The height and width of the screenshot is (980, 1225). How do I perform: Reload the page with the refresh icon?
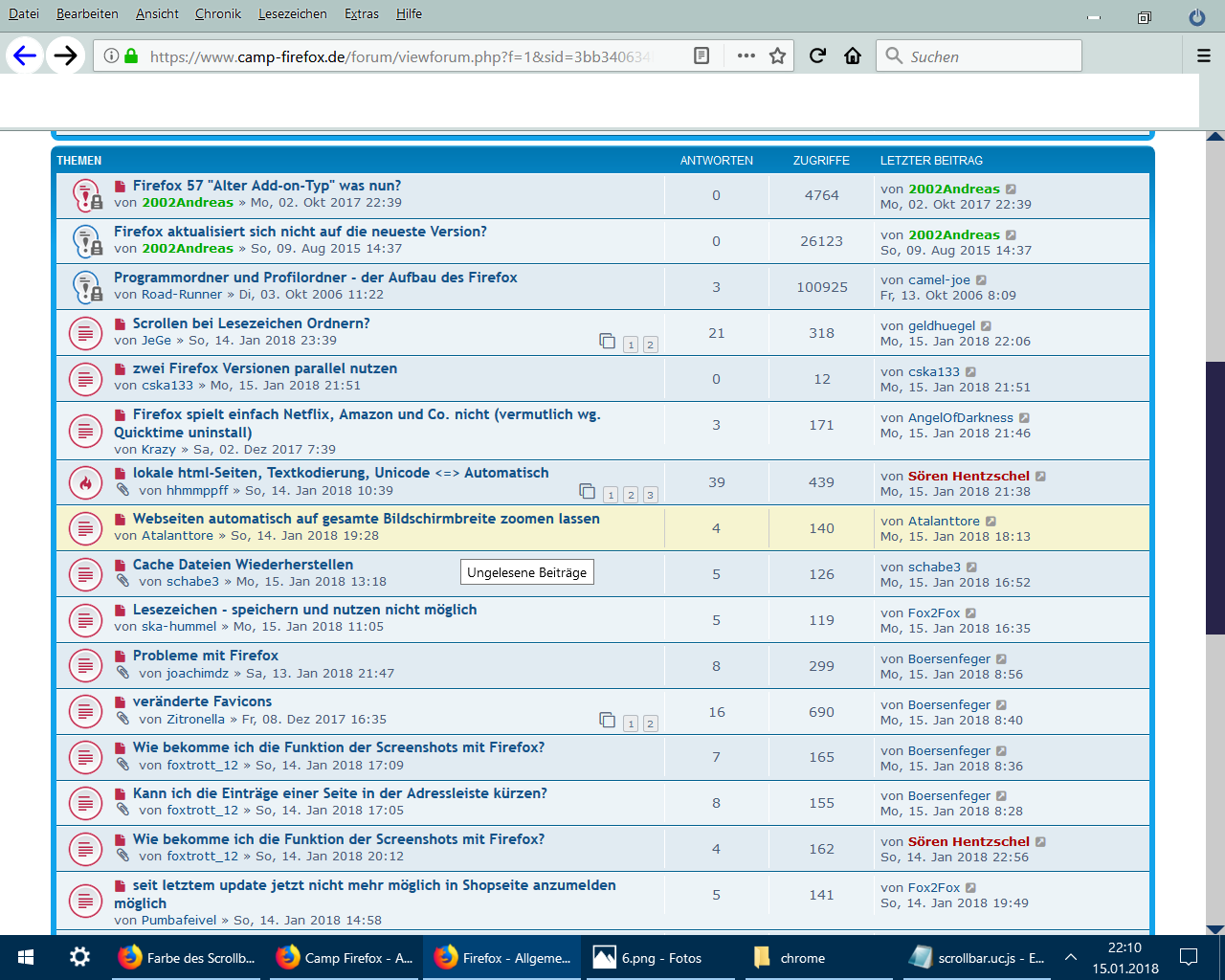(817, 56)
